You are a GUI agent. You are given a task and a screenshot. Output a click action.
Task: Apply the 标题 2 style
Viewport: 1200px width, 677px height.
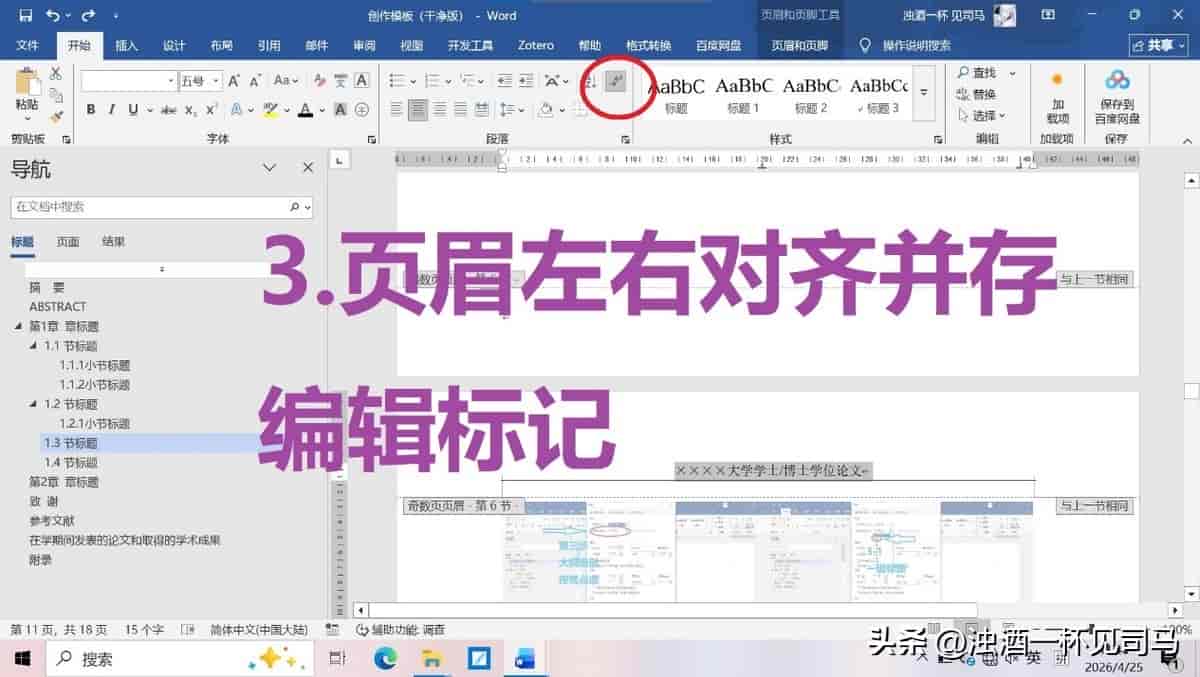(x=811, y=94)
